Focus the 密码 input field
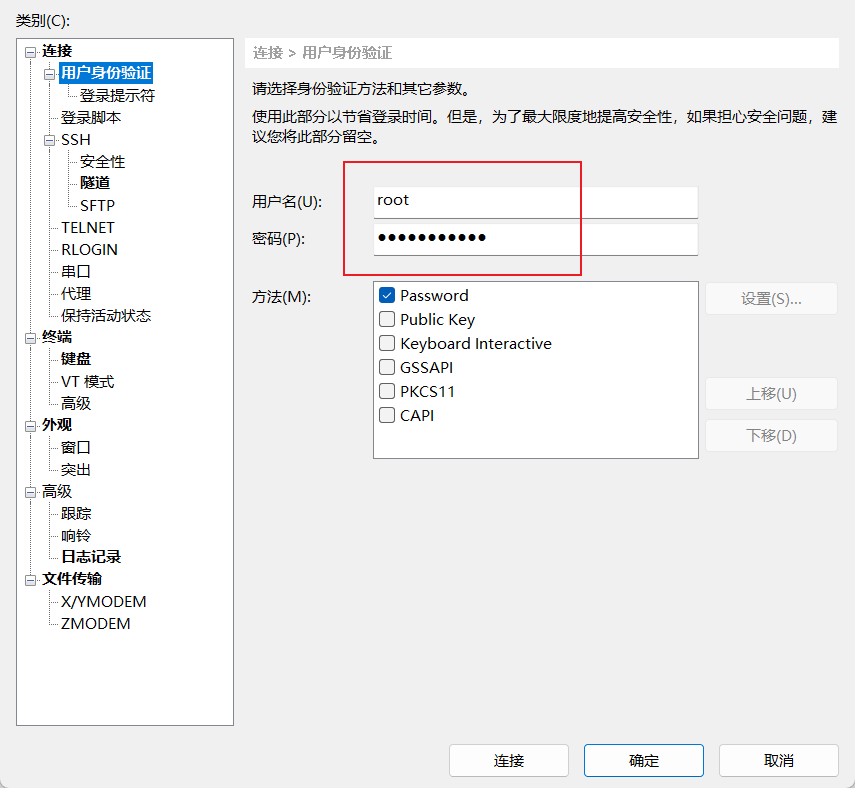This screenshot has height=788, width=855. (x=535, y=239)
